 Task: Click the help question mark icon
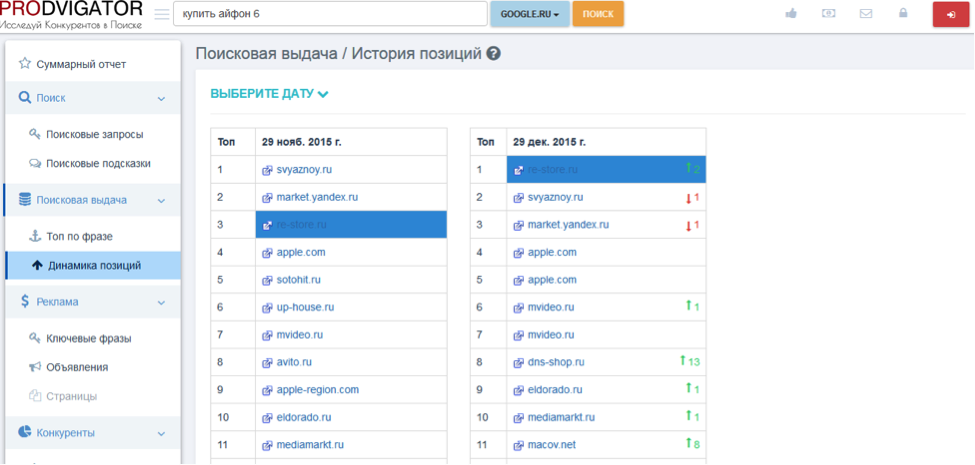[494, 54]
